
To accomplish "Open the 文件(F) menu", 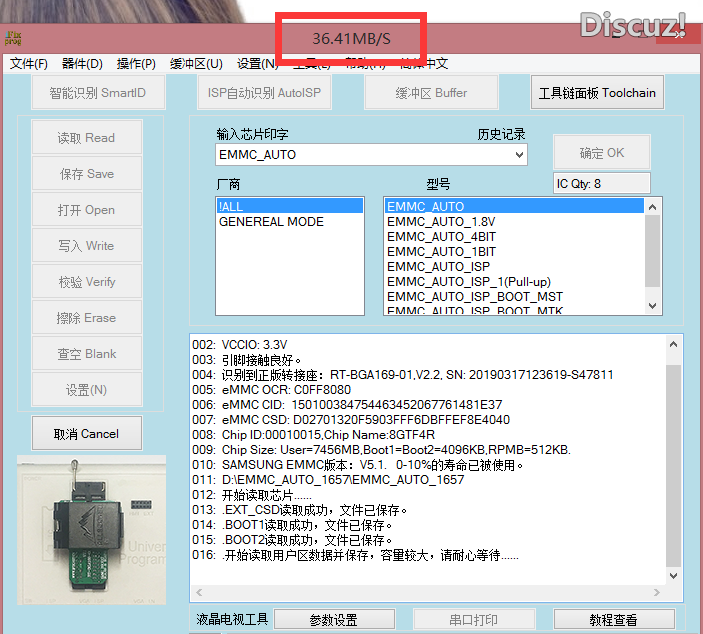I will coord(29,64).
